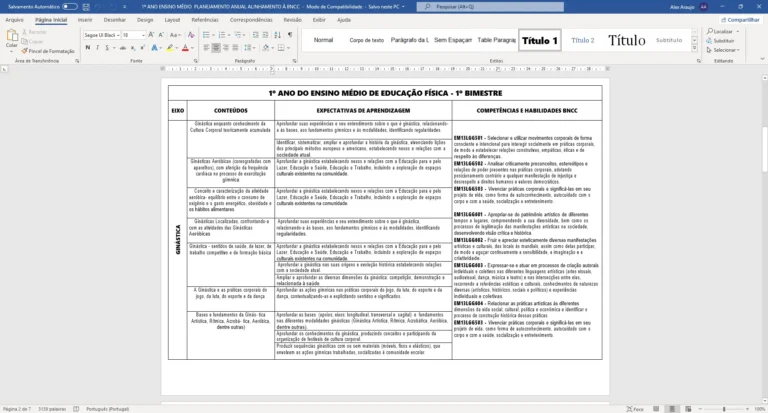Click the spelling check icon in status bar
Image resolution: width=768 pixels, height=413 pixels.
click(76, 409)
